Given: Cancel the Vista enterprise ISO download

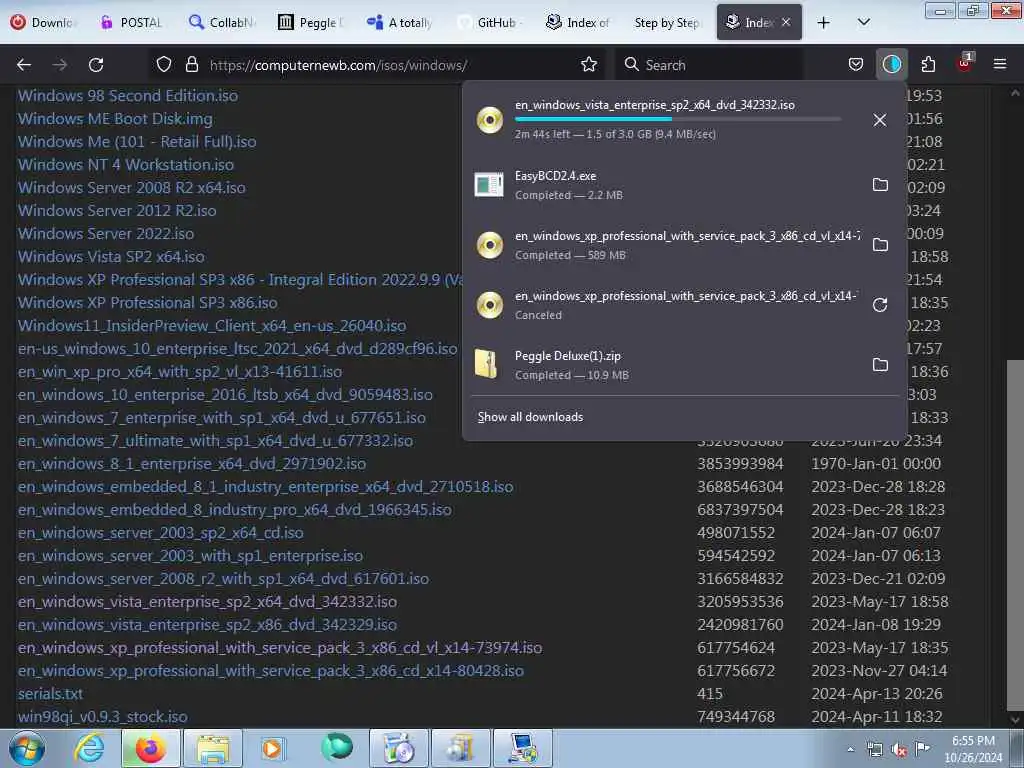Looking at the screenshot, I should click(880, 120).
